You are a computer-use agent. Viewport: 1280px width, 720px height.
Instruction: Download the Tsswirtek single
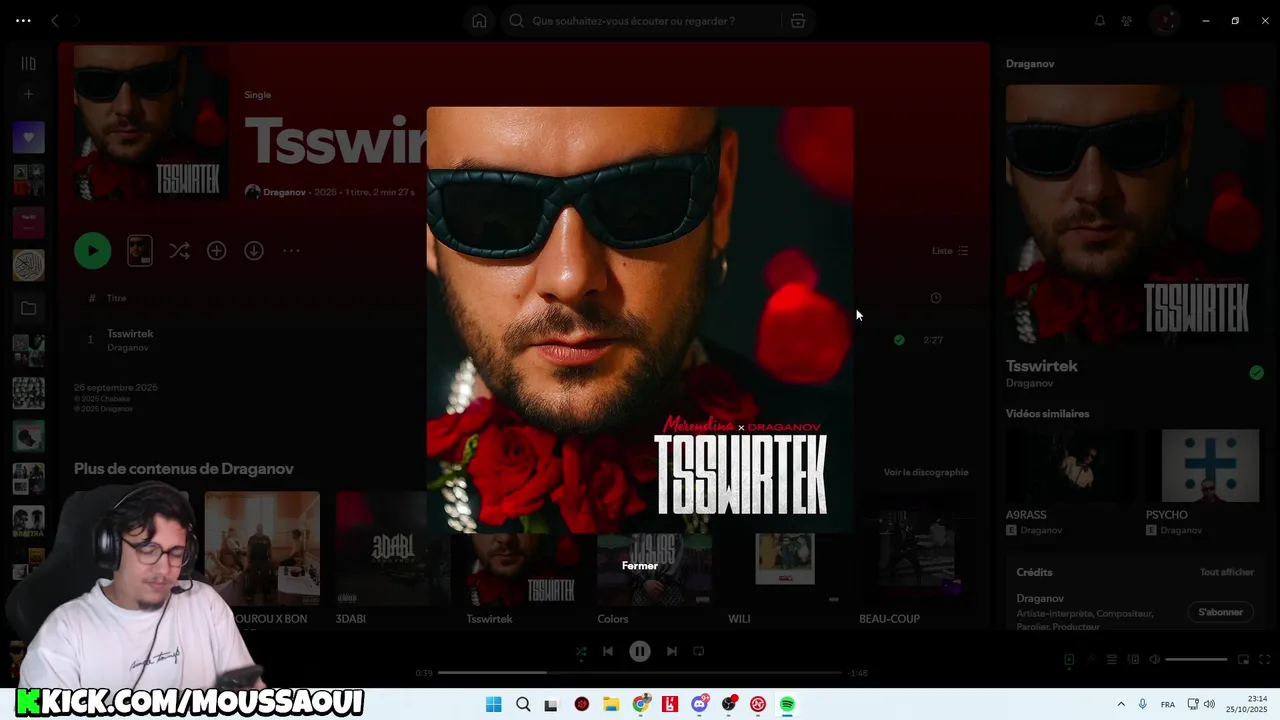pyautogui.click(x=254, y=251)
